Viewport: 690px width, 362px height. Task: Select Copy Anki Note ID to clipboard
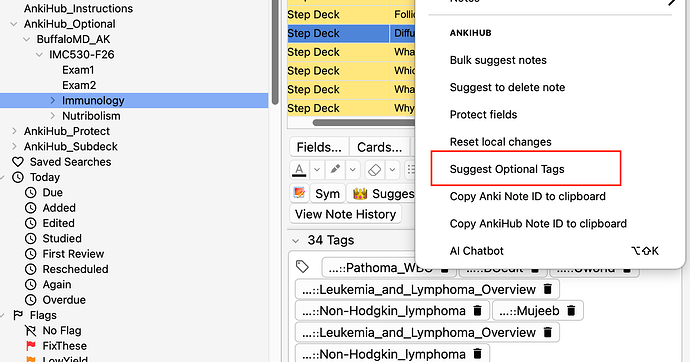click(x=527, y=197)
